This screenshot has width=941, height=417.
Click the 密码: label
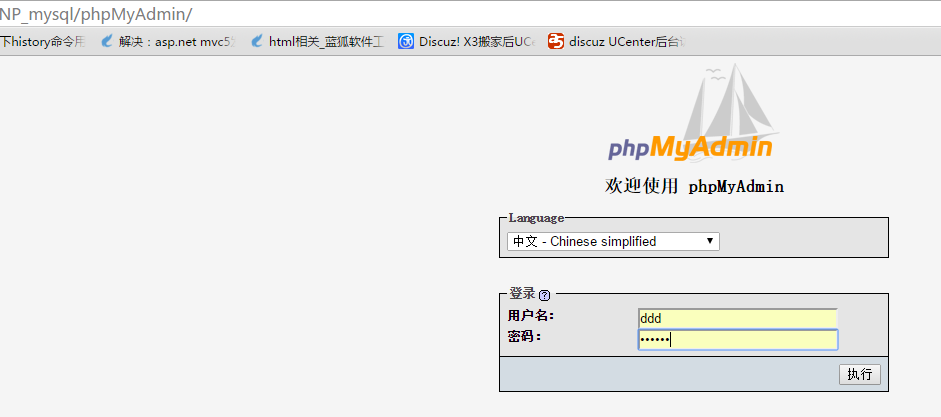pos(524,337)
